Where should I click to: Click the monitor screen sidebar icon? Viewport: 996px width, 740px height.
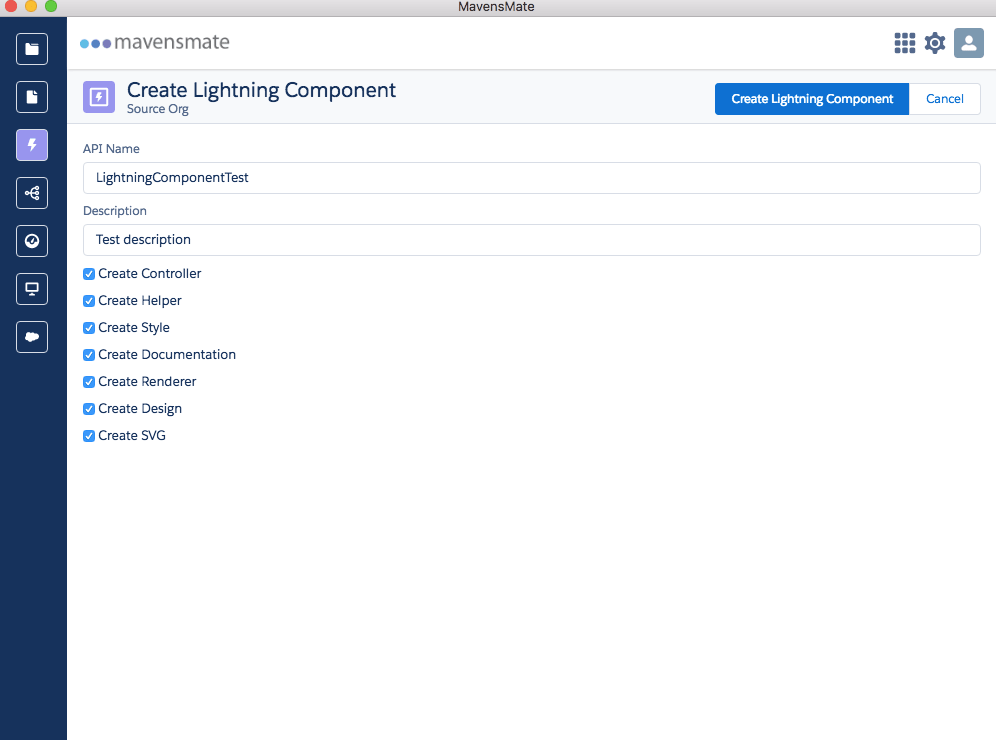[32, 289]
